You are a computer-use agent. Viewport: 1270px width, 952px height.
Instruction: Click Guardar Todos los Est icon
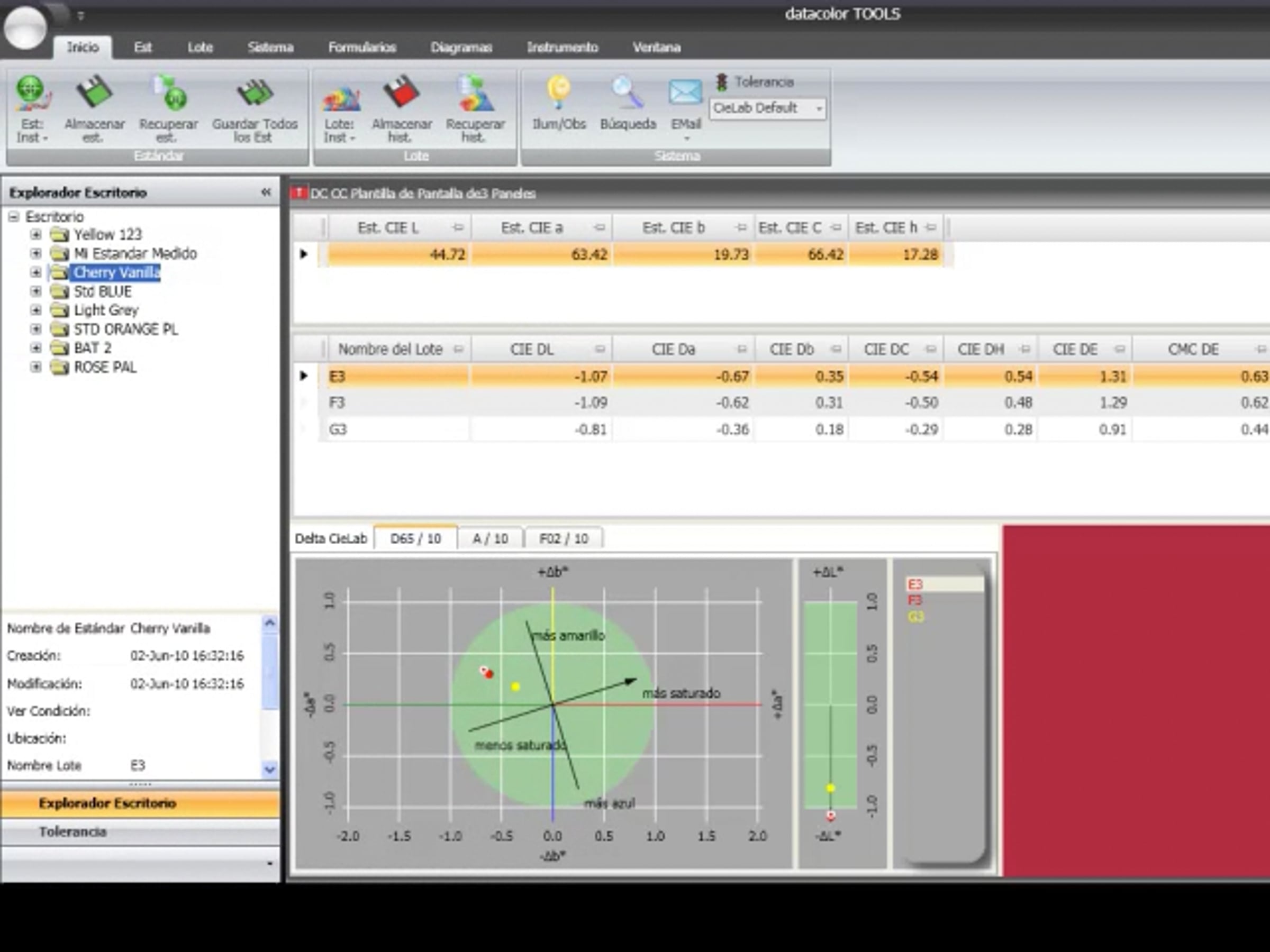(x=255, y=94)
